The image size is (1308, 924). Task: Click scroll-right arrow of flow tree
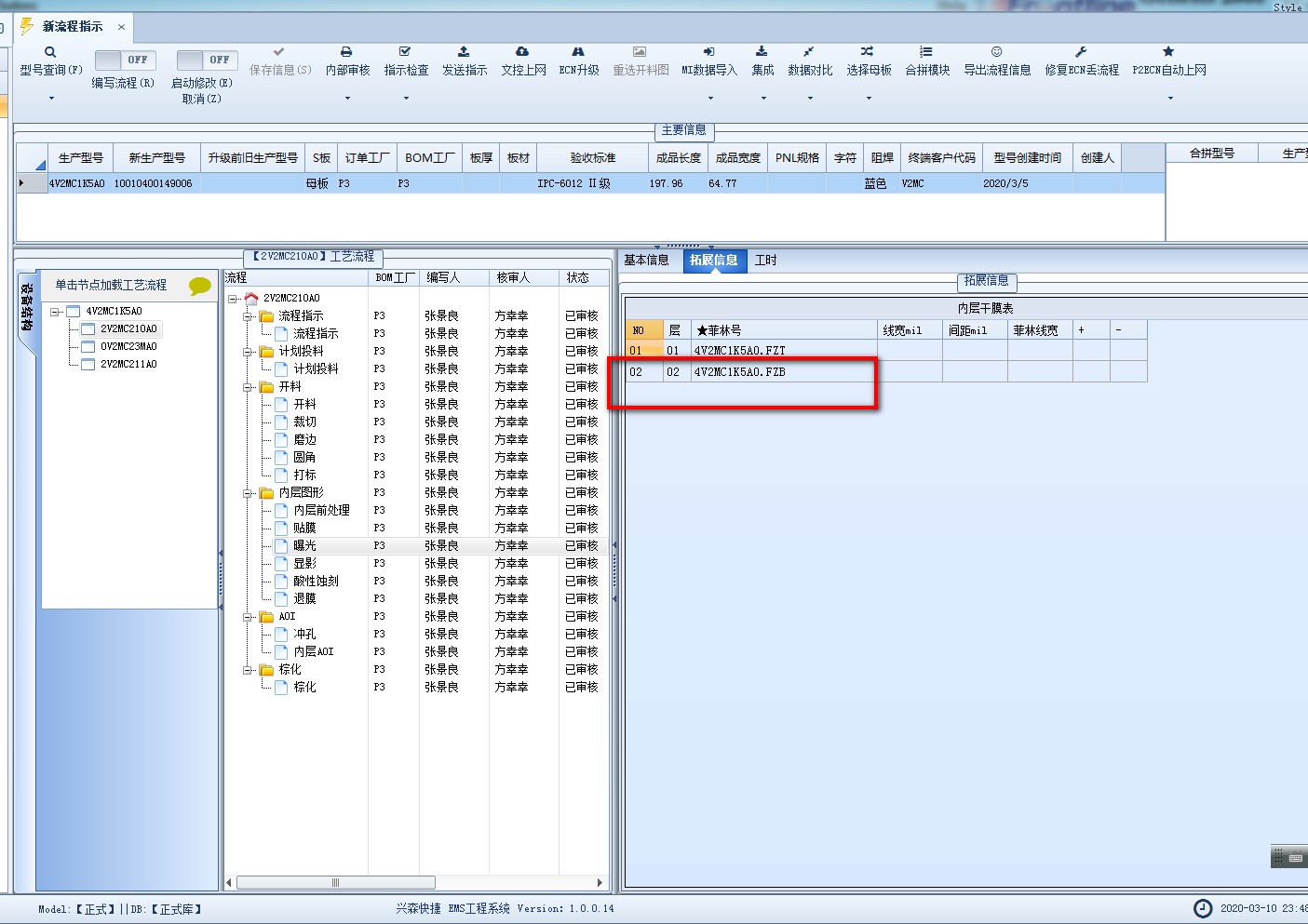pyautogui.click(x=600, y=882)
